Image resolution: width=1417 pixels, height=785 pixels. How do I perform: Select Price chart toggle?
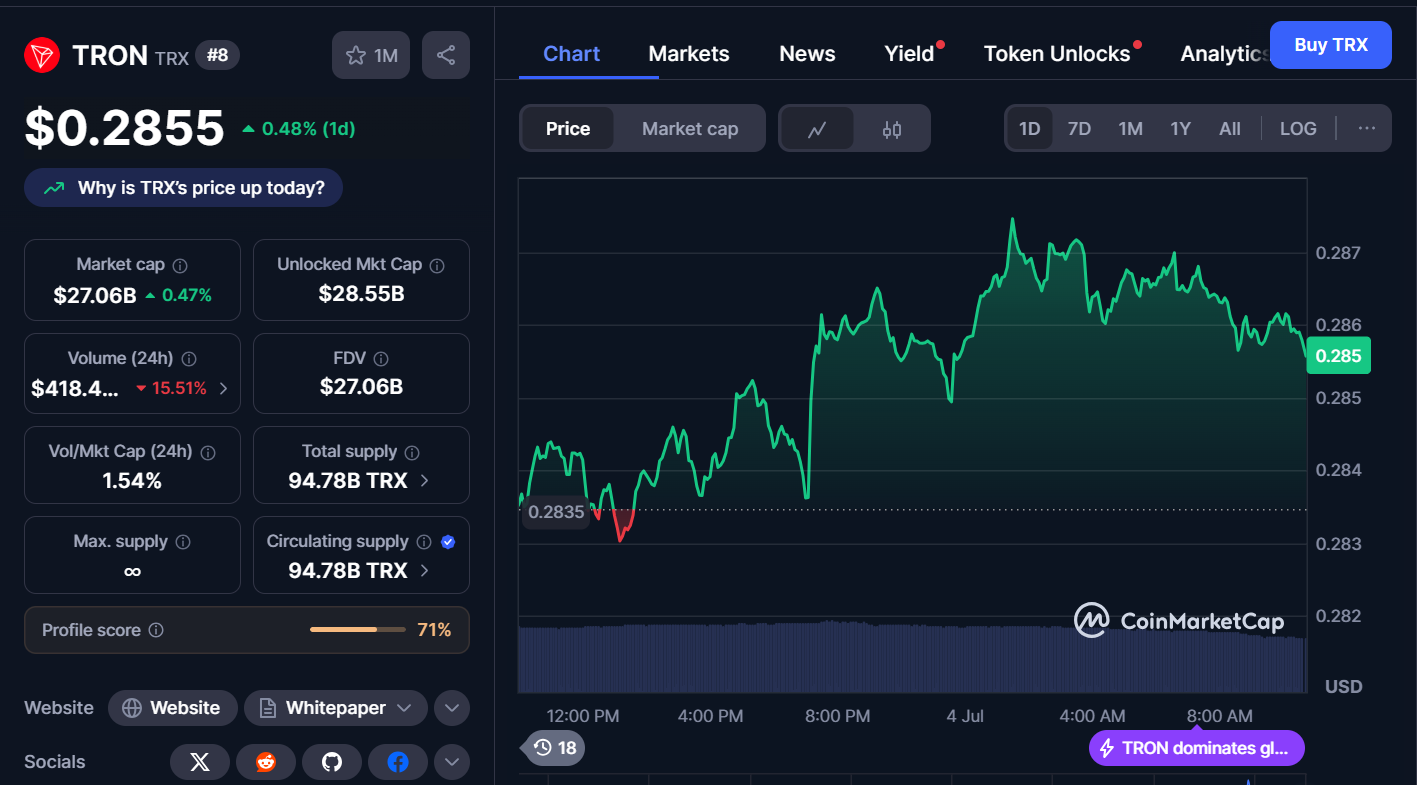coord(568,129)
